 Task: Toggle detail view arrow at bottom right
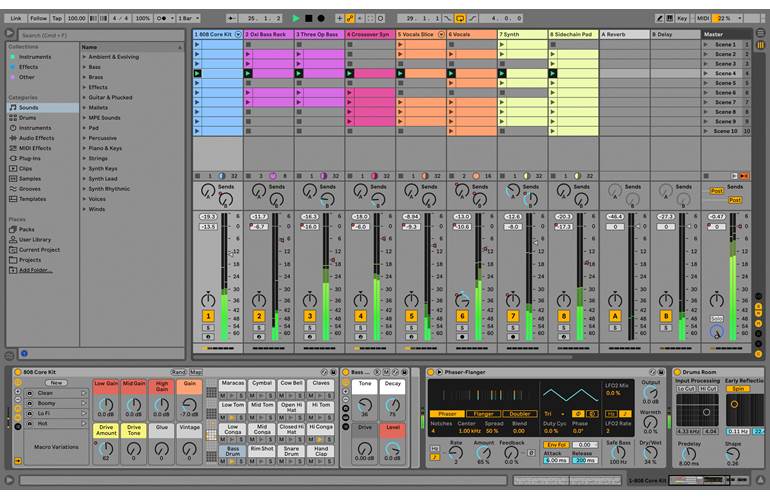pyautogui.click(x=759, y=480)
